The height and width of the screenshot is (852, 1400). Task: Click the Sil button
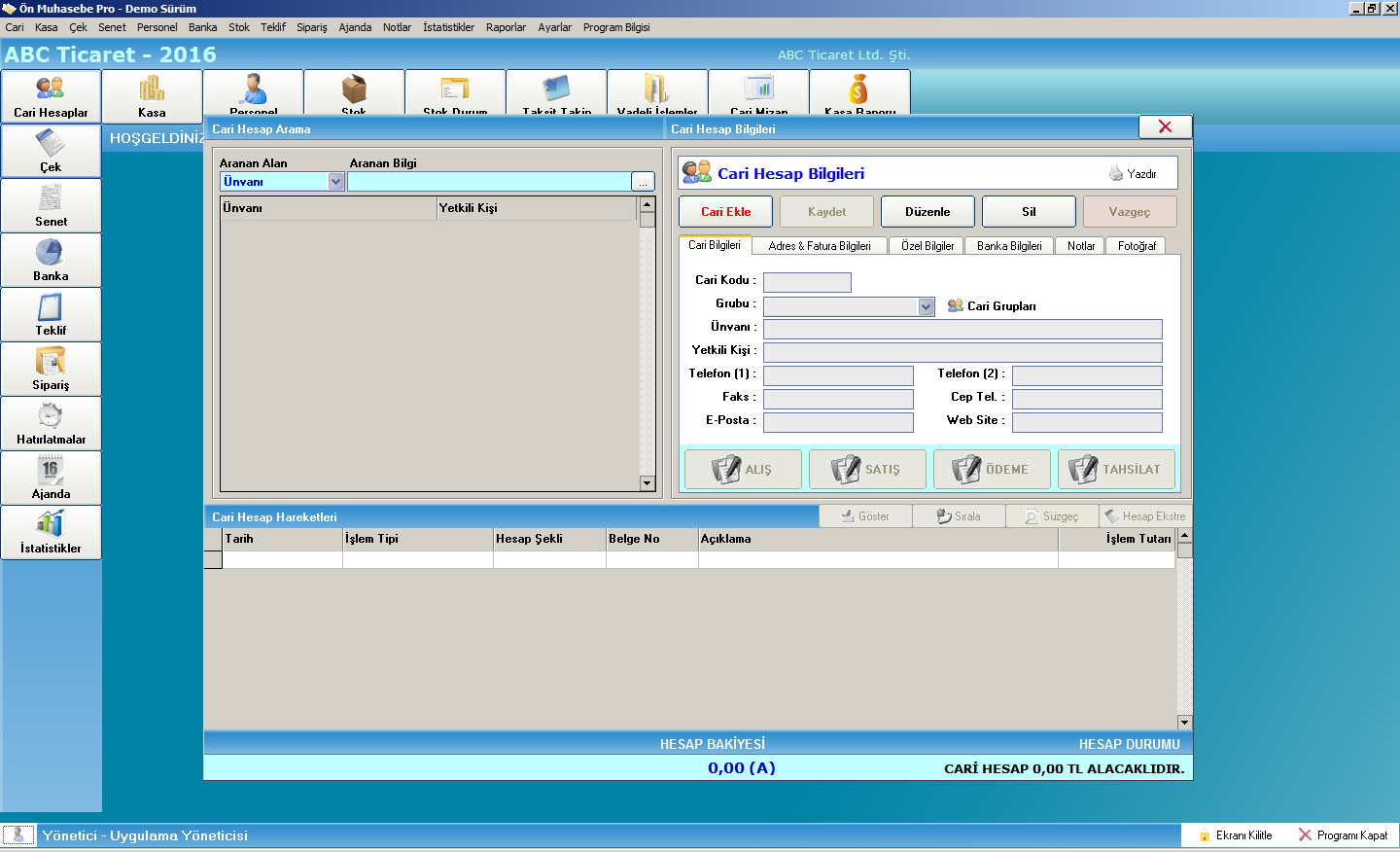pyautogui.click(x=1029, y=212)
